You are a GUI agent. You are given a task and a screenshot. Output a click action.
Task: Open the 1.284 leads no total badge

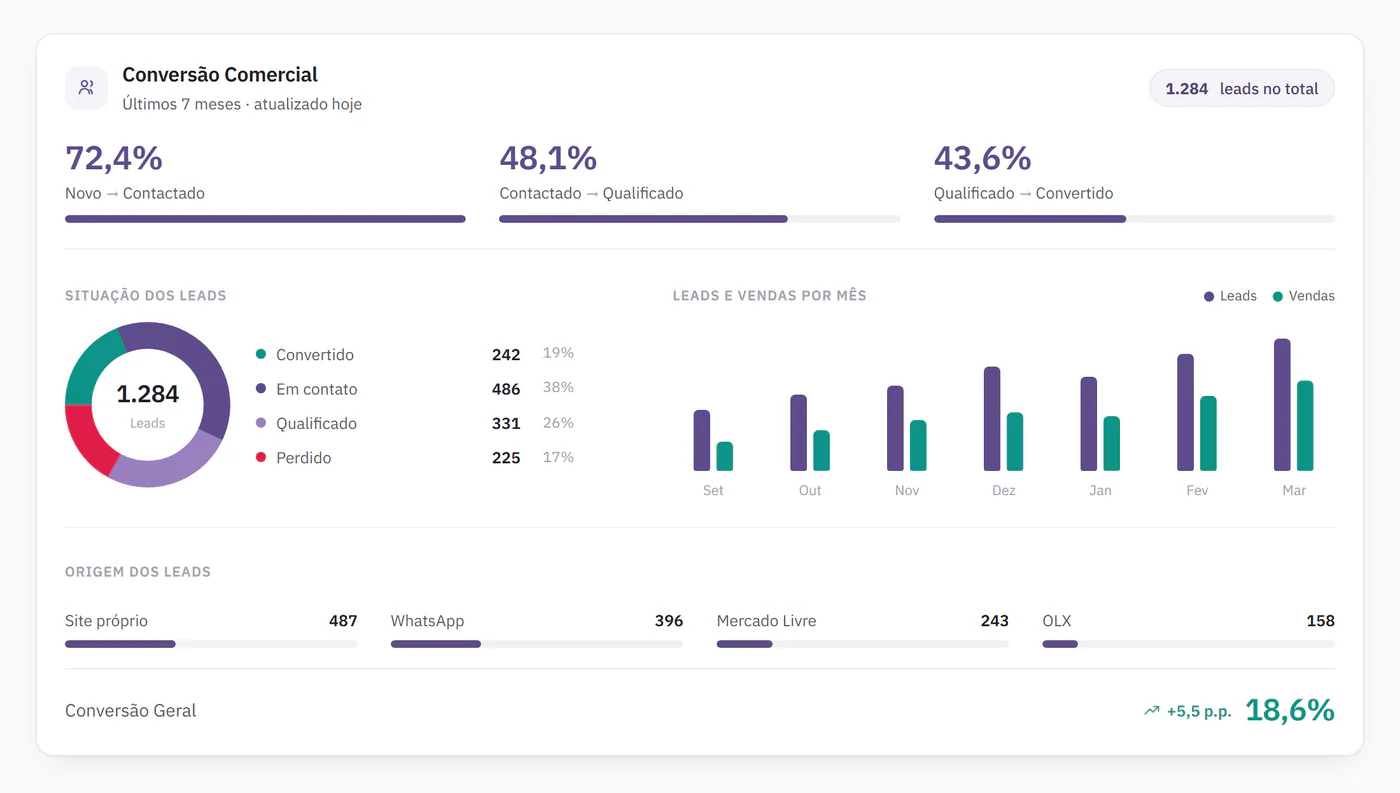point(1242,88)
